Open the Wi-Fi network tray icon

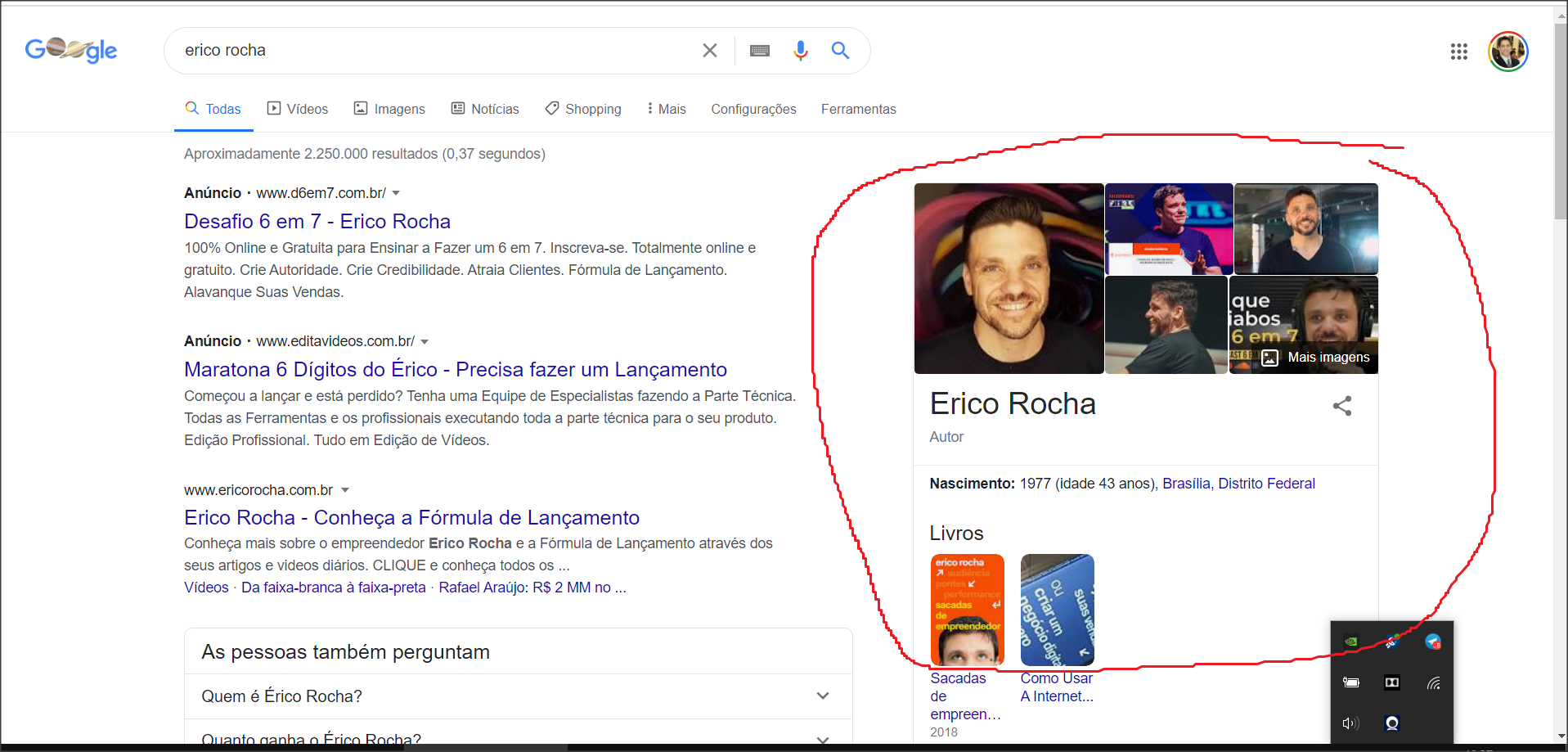point(1433,682)
